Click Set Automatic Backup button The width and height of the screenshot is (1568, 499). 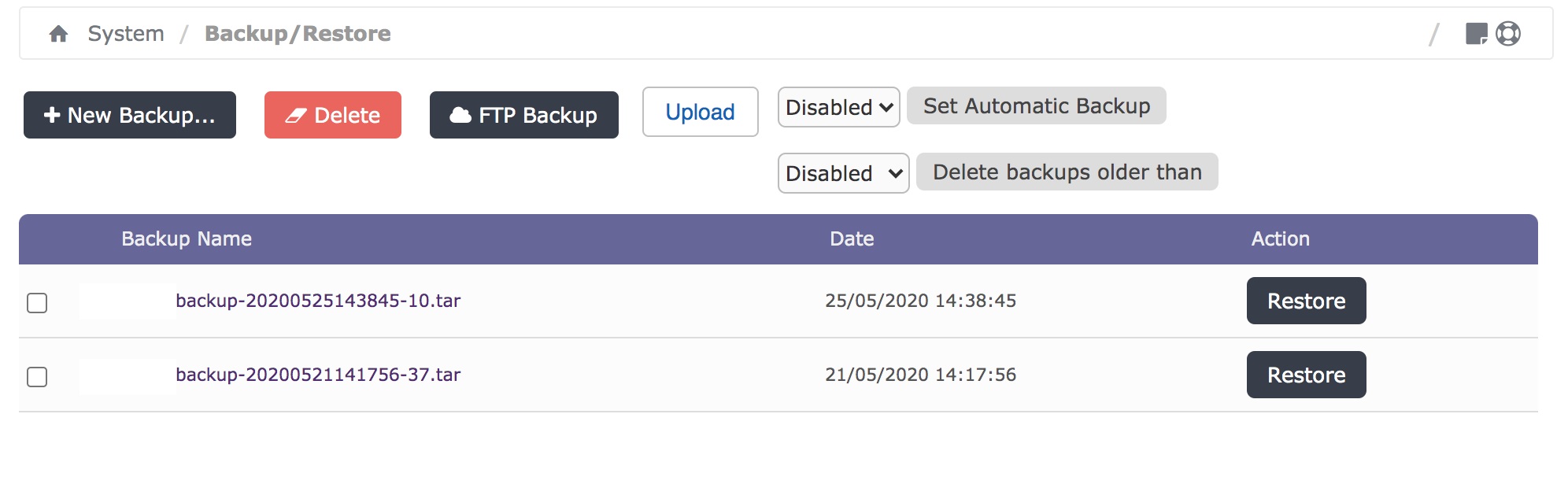coord(1036,106)
